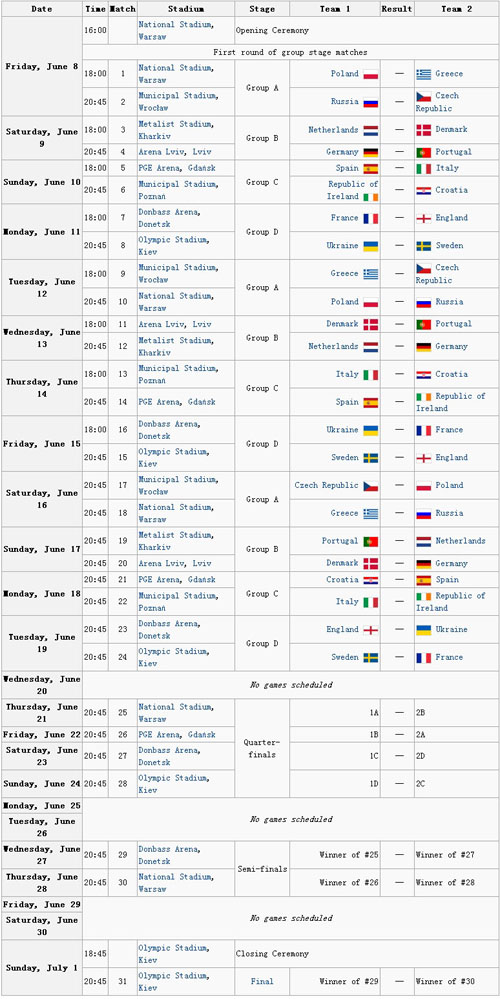Click the Stadium column header
This screenshot has height=999, width=500.
185,9
